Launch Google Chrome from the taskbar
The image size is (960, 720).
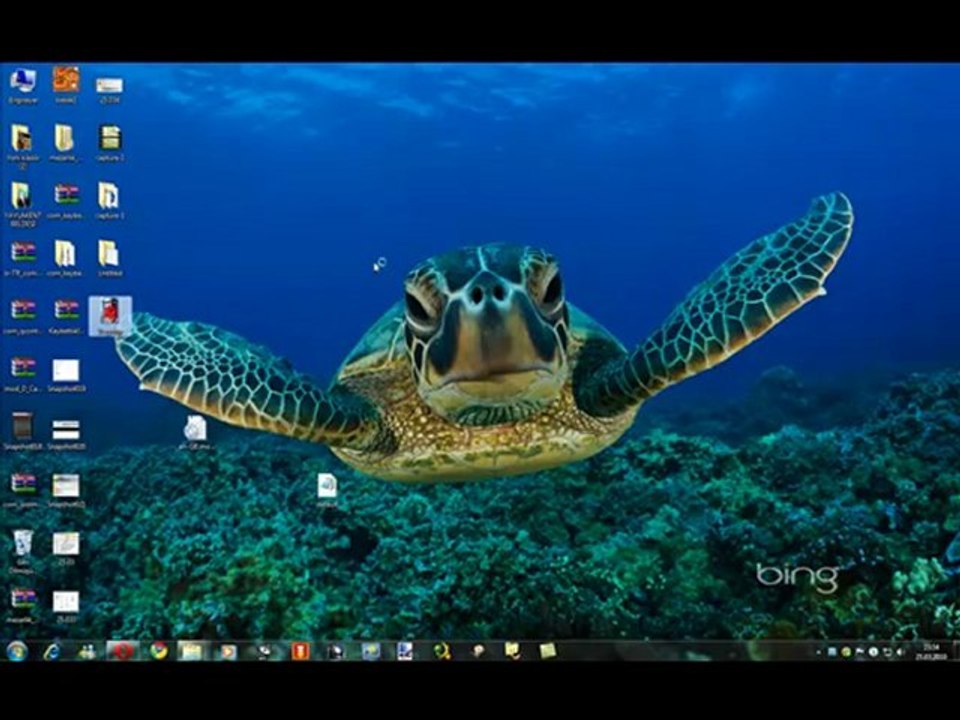(159, 651)
